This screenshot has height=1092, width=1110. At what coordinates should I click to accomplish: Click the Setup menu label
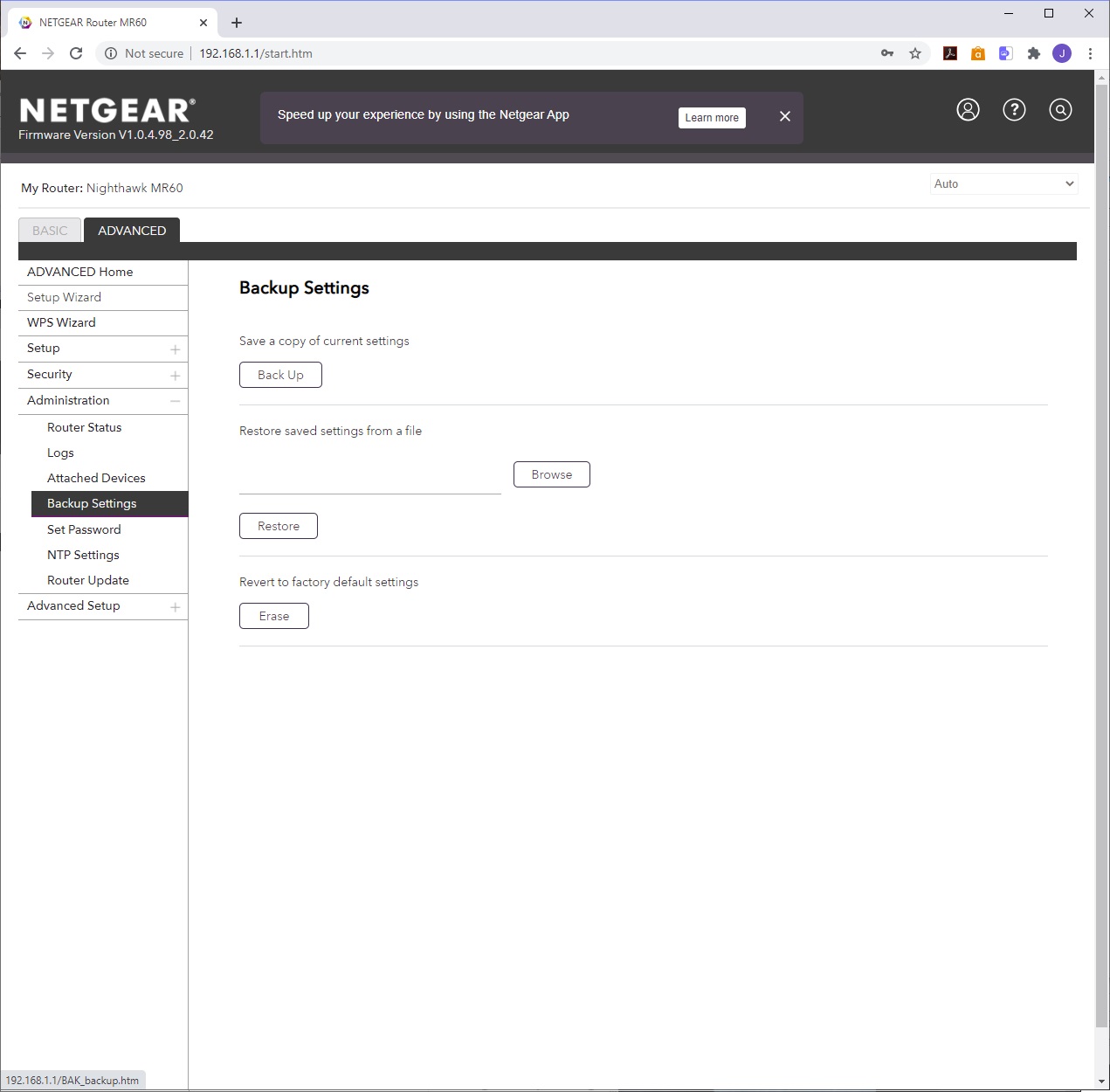pyautogui.click(x=44, y=348)
